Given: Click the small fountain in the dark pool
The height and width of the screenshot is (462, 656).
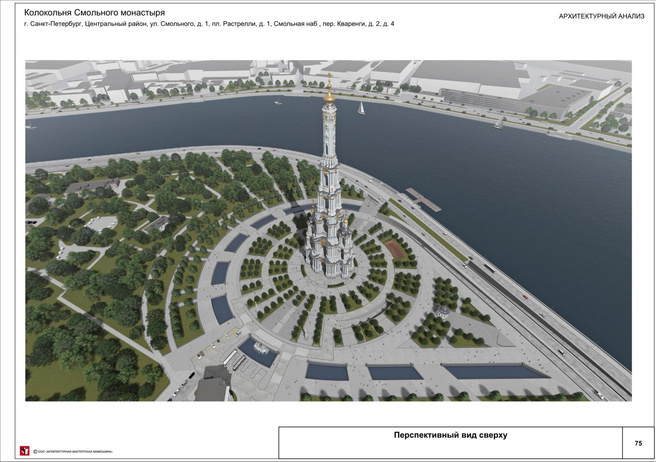Looking at the screenshot, I should [260, 350].
